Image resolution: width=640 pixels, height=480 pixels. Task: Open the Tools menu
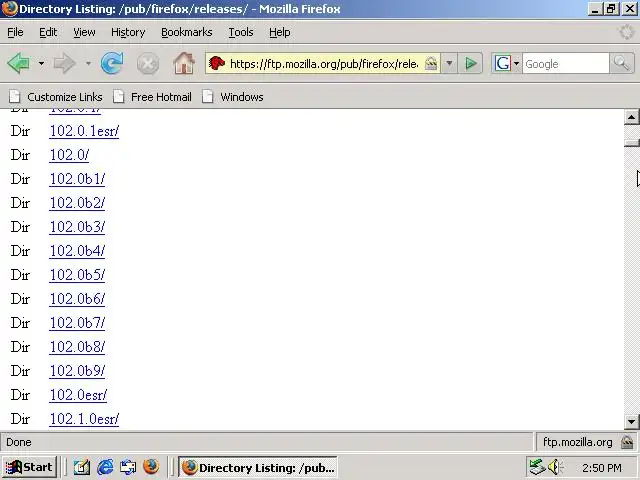(x=241, y=32)
